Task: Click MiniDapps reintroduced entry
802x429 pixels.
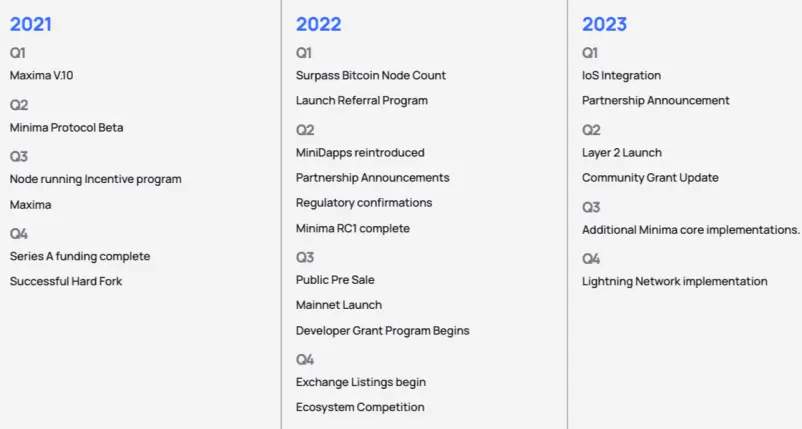Action: click(360, 153)
